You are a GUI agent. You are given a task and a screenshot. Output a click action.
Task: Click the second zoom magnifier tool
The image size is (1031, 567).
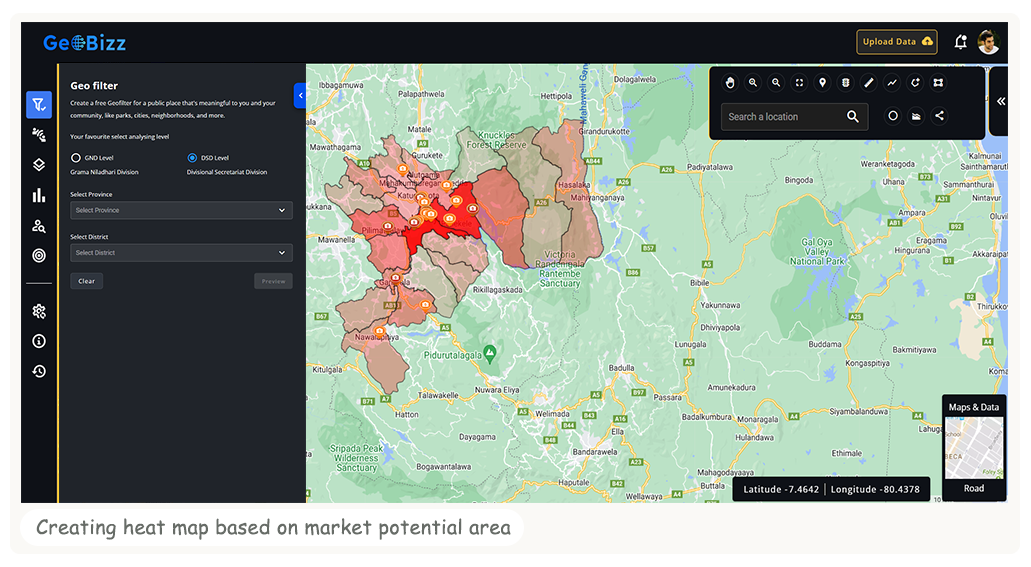776,83
